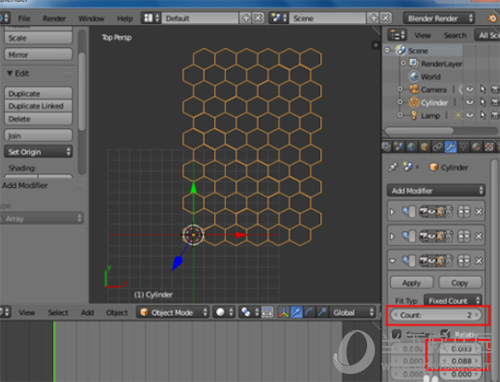500x382 pixels.
Task: Add a new screen layout with plus
Action: (x=246, y=18)
